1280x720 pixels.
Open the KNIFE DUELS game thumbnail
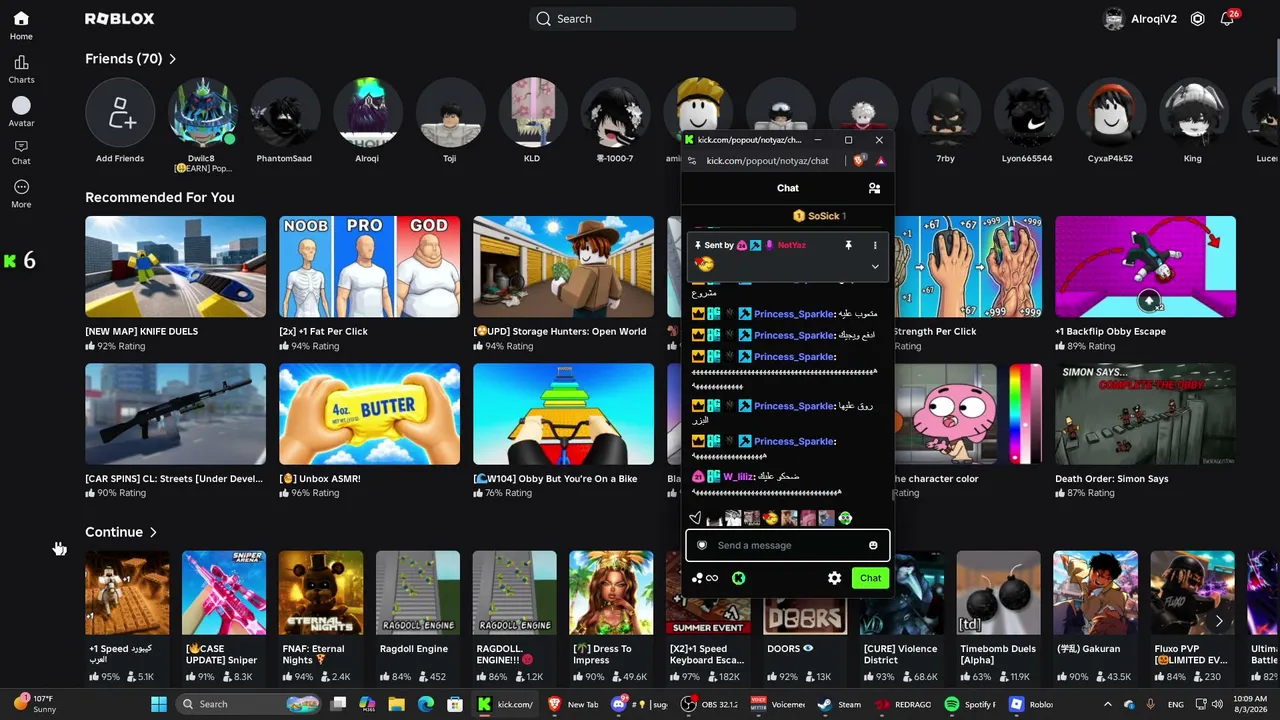point(175,266)
